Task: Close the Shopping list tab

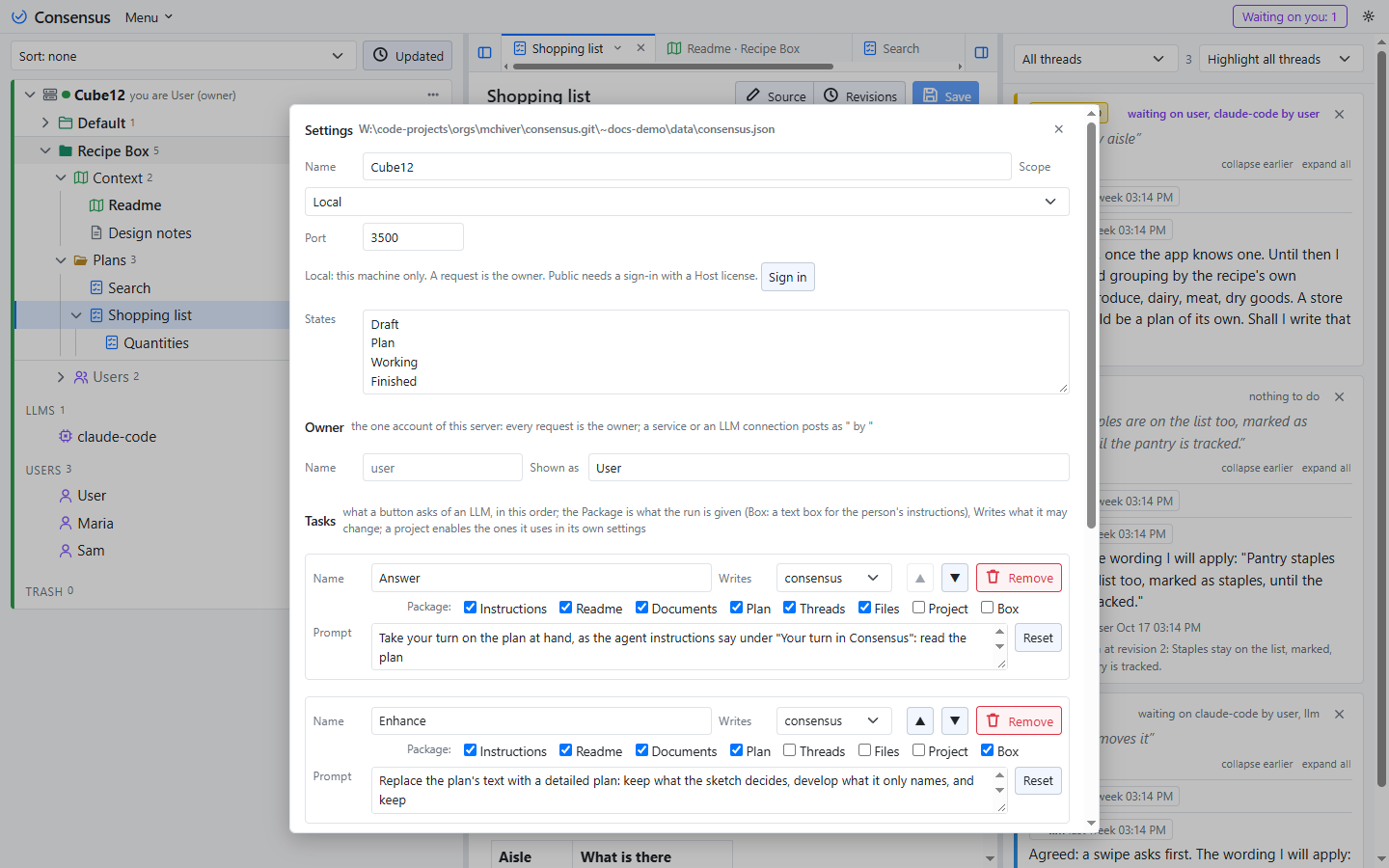Action: coord(640,48)
